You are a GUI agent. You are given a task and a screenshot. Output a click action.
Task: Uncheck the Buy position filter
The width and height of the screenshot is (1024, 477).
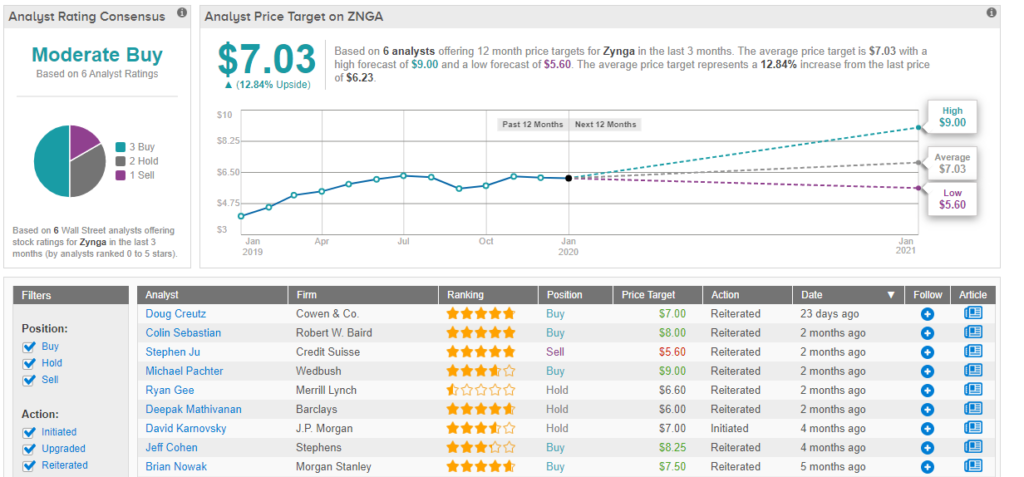click(29, 346)
